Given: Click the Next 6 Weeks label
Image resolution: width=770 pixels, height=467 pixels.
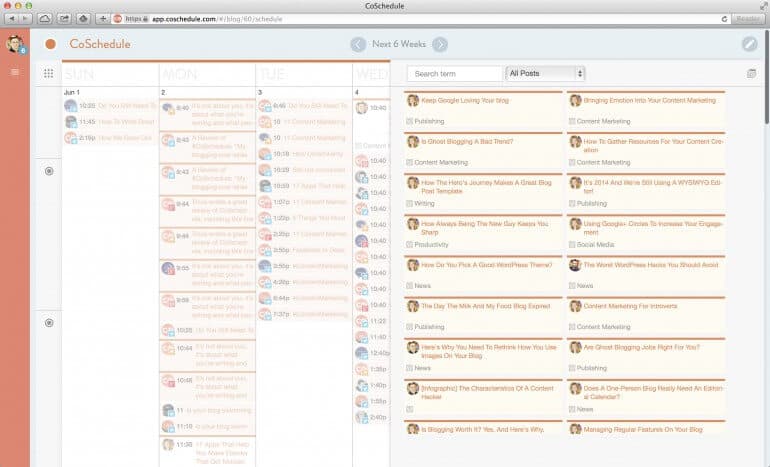Looking at the screenshot, I should [399, 44].
